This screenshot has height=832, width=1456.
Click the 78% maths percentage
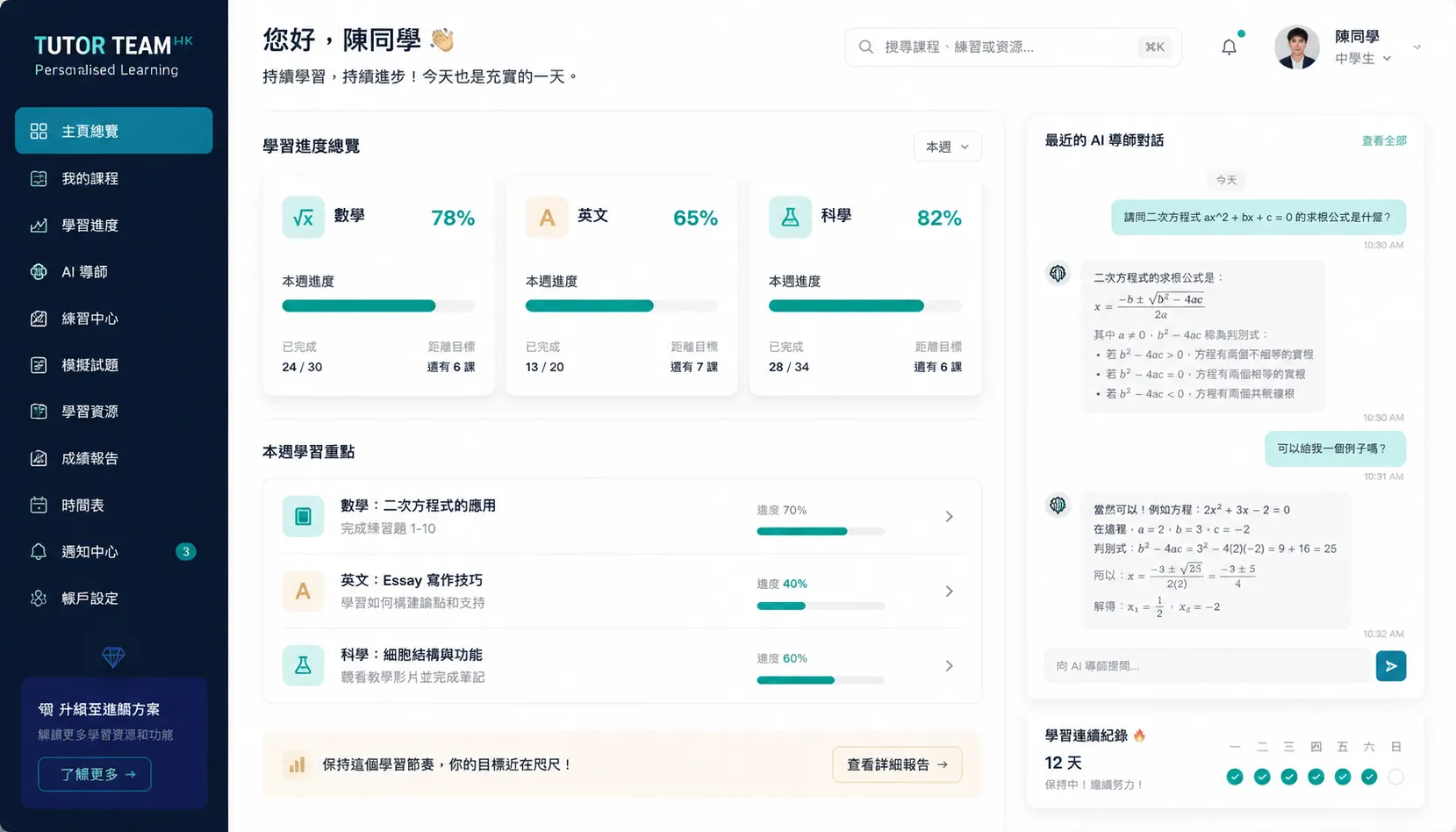453,218
